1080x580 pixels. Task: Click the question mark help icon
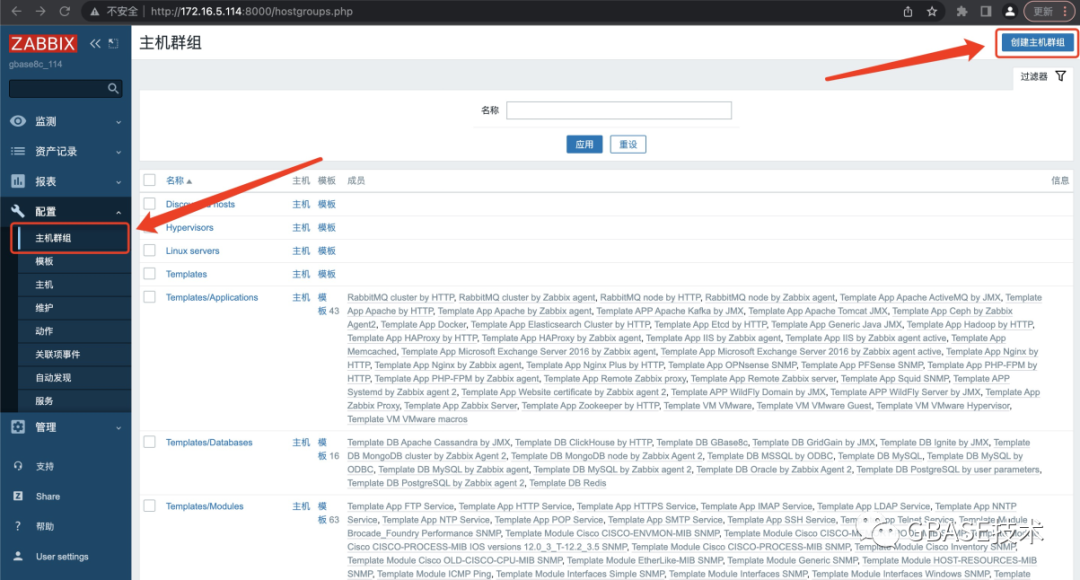pos(18,526)
